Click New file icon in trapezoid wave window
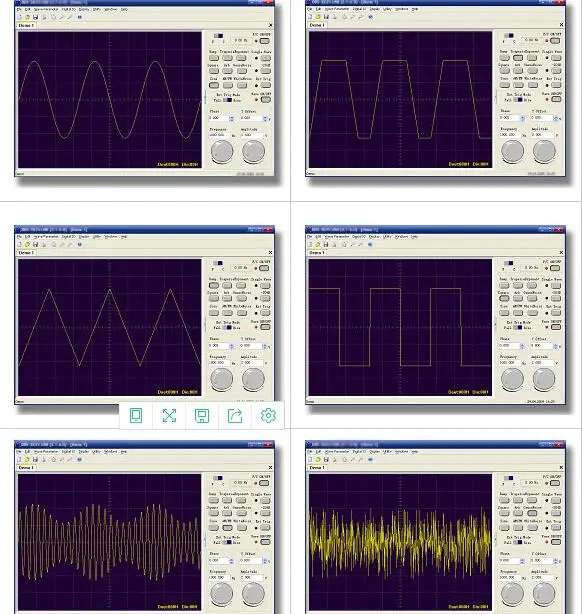 (x=310, y=17)
